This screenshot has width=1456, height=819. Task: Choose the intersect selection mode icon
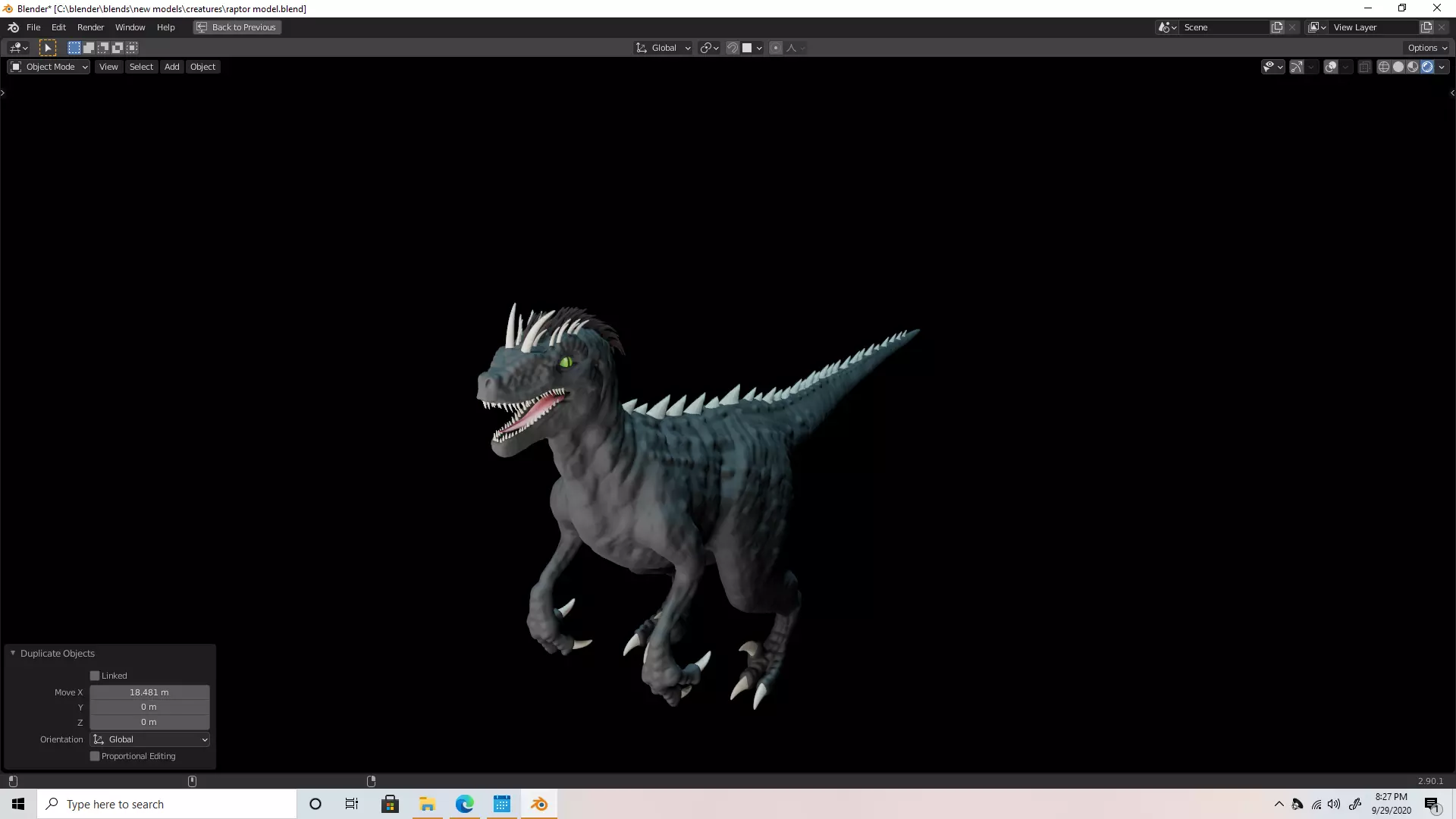pos(132,48)
